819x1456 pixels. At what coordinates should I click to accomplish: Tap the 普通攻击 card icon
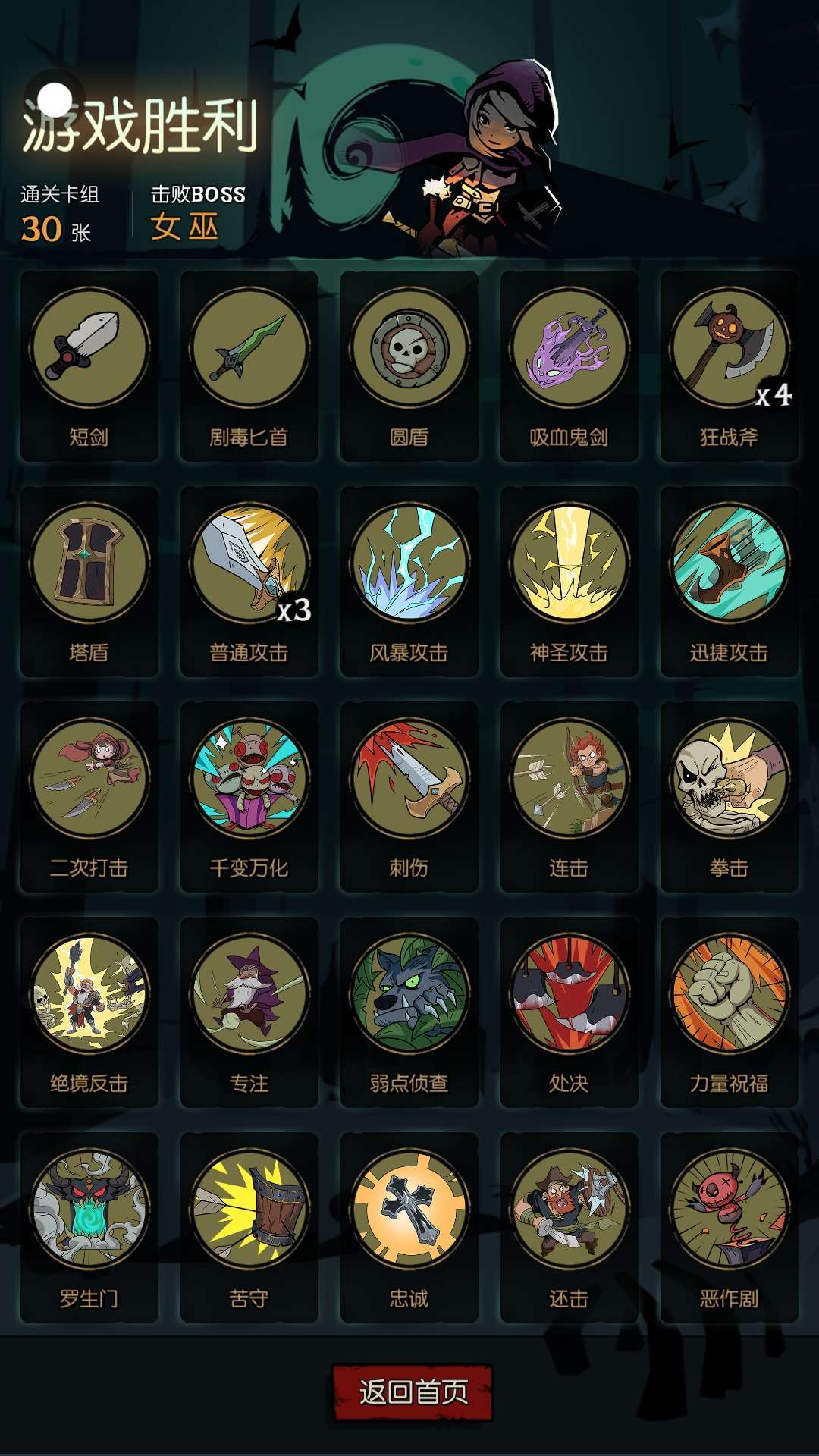click(249, 563)
